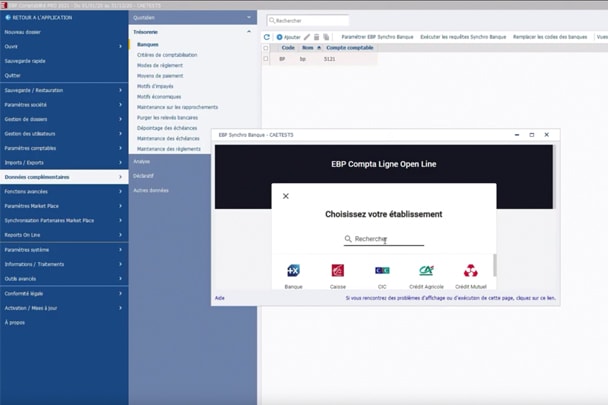The width and height of the screenshot is (608, 405).
Task: Choose the Crédit Mutuel bank icon
Action: pos(470,270)
